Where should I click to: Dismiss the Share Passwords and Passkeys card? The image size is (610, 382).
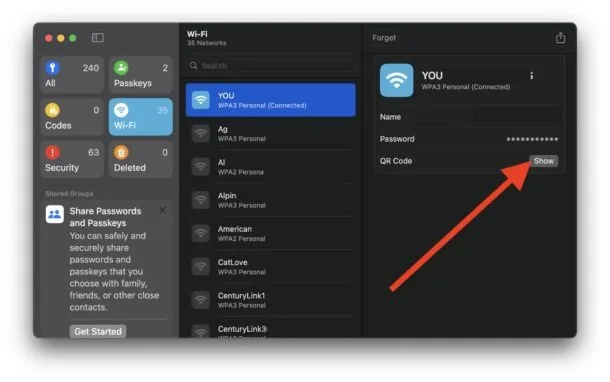[x=163, y=210]
